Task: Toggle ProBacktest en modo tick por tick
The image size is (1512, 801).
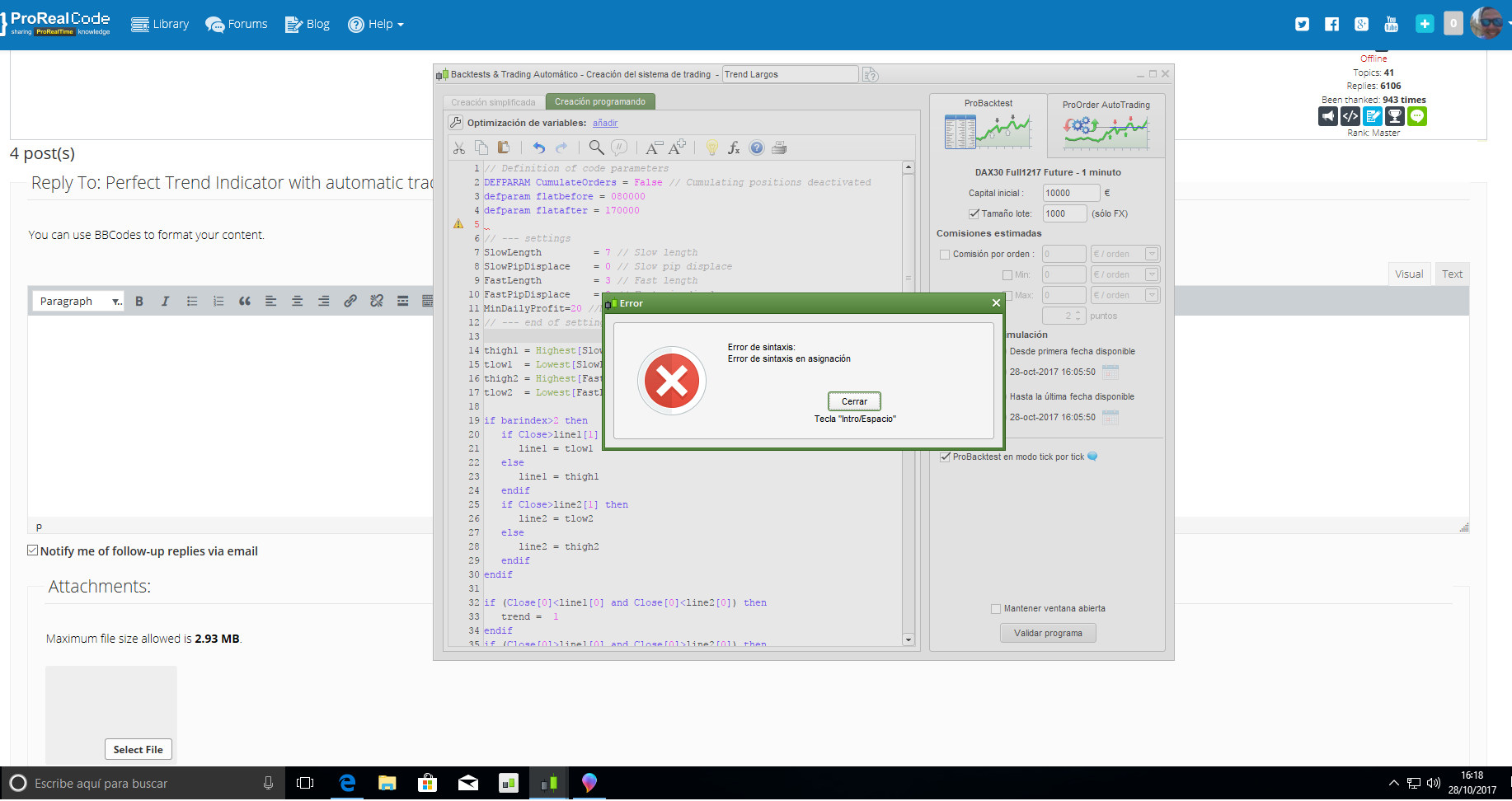Action: pyautogui.click(x=946, y=457)
